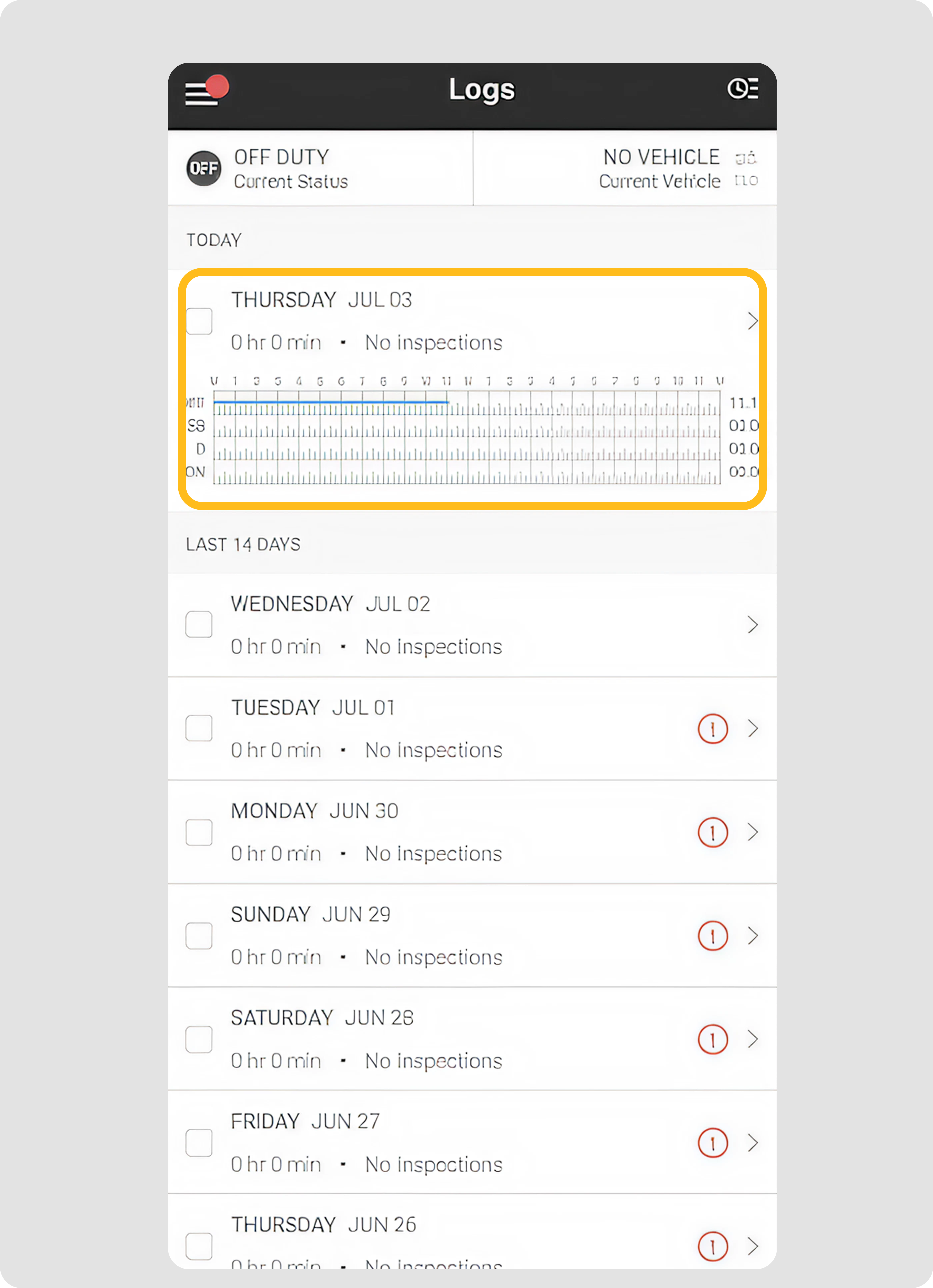Viewport: 933px width, 1288px height.
Task: Tap the violation alert icon for Friday Jun 27
Action: tap(712, 1143)
